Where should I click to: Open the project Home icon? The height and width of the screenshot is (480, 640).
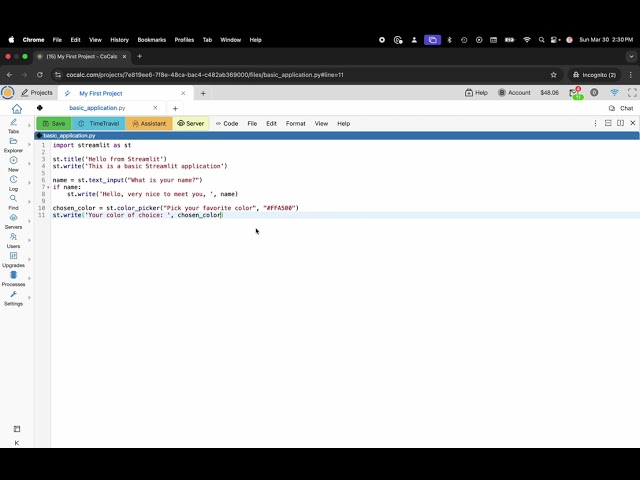point(17,109)
